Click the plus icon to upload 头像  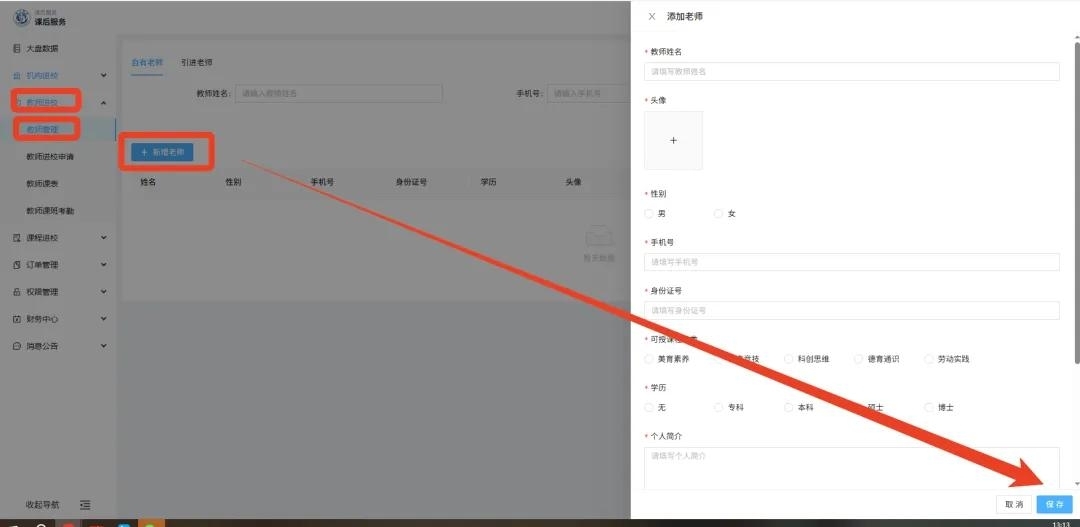[x=673, y=141]
